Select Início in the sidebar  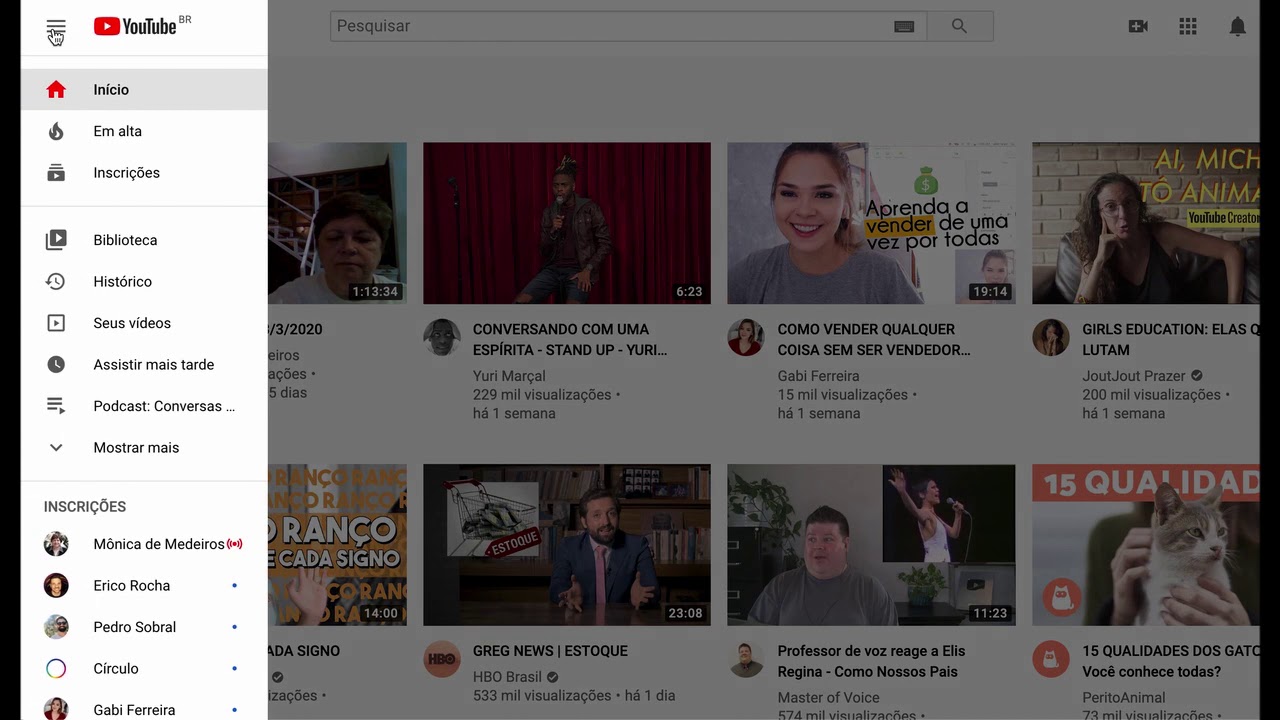tap(144, 90)
